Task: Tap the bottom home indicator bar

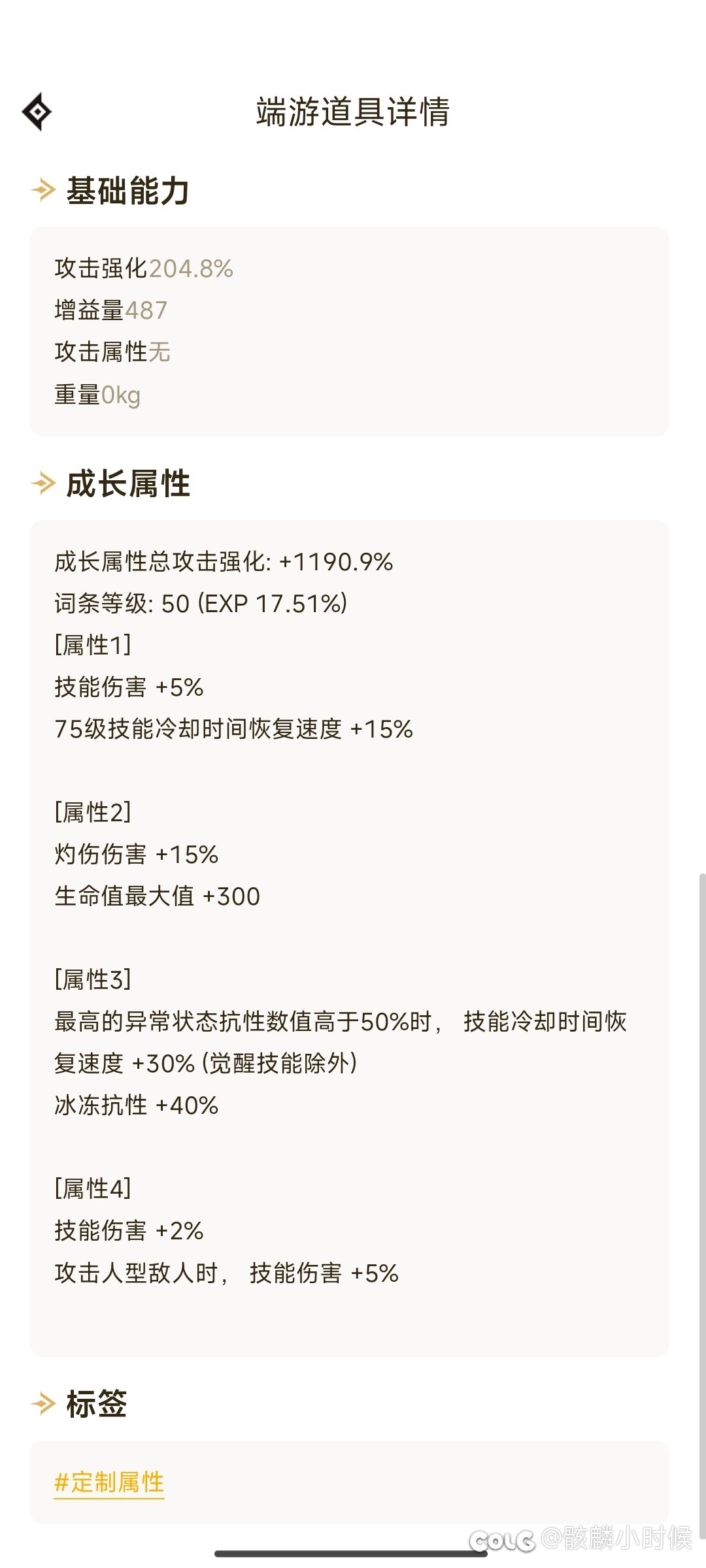Action: click(x=351, y=1554)
